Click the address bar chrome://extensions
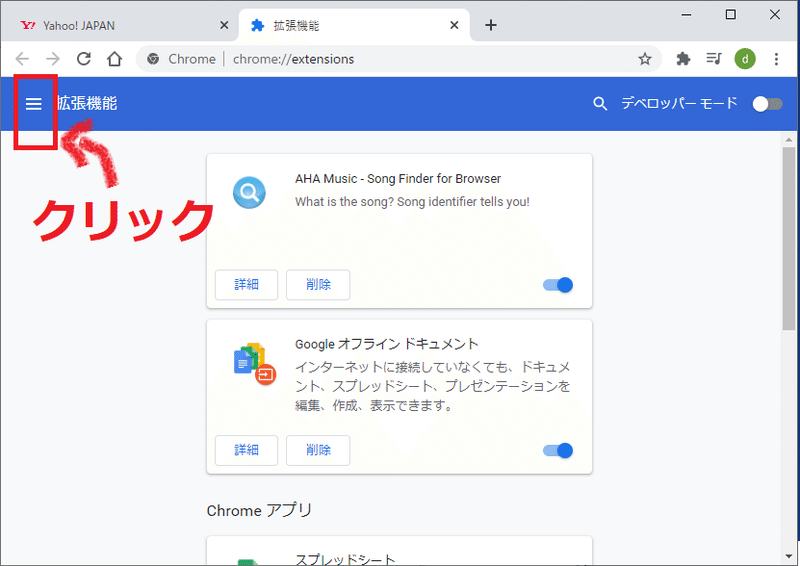800x566 pixels. pos(399,59)
